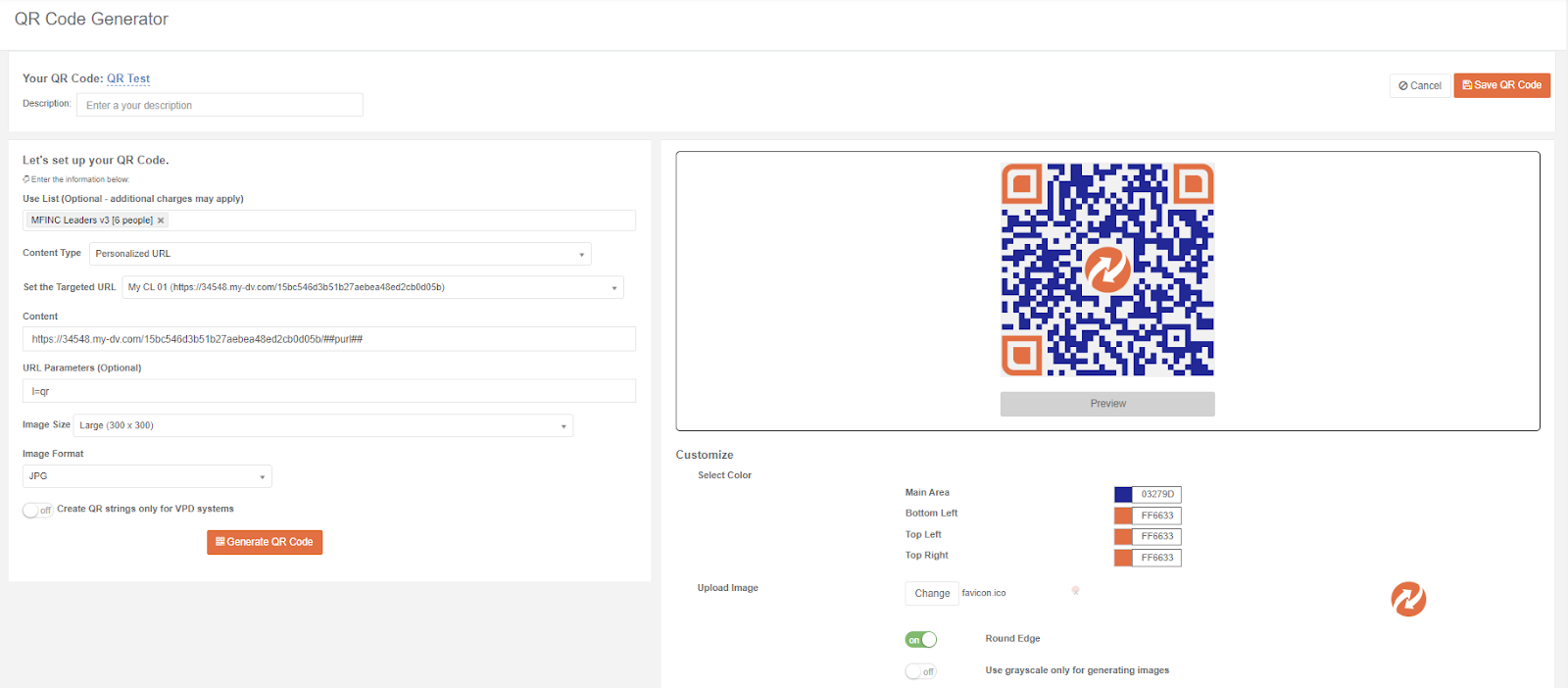Image resolution: width=1568 pixels, height=688 pixels.
Task: Click the Main Area hex value 03279D
Action: point(1157,495)
